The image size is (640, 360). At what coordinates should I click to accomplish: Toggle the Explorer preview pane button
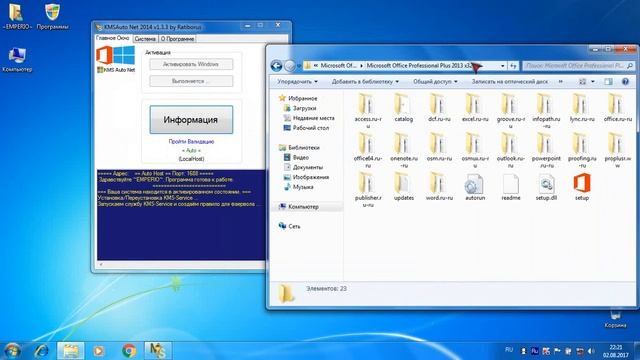(608, 82)
